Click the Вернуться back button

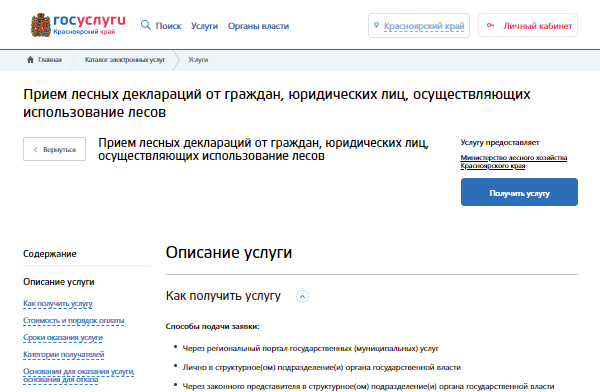(54, 149)
